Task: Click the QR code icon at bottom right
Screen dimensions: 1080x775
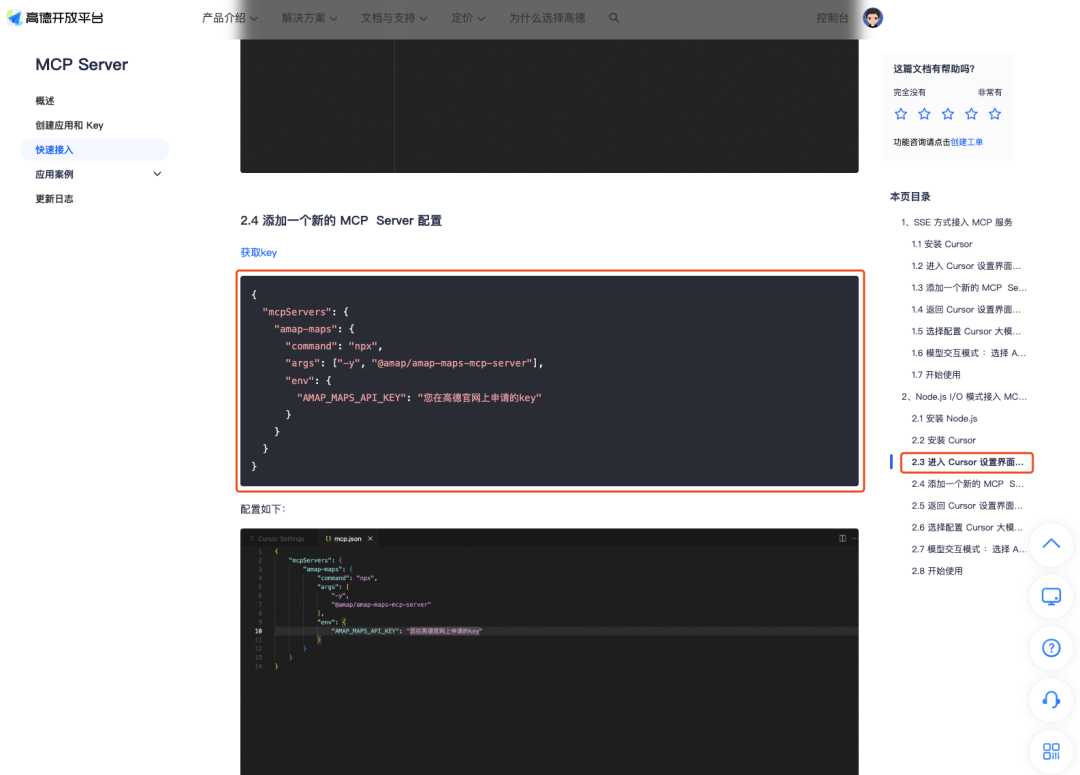Action: (x=1051, y=751)
